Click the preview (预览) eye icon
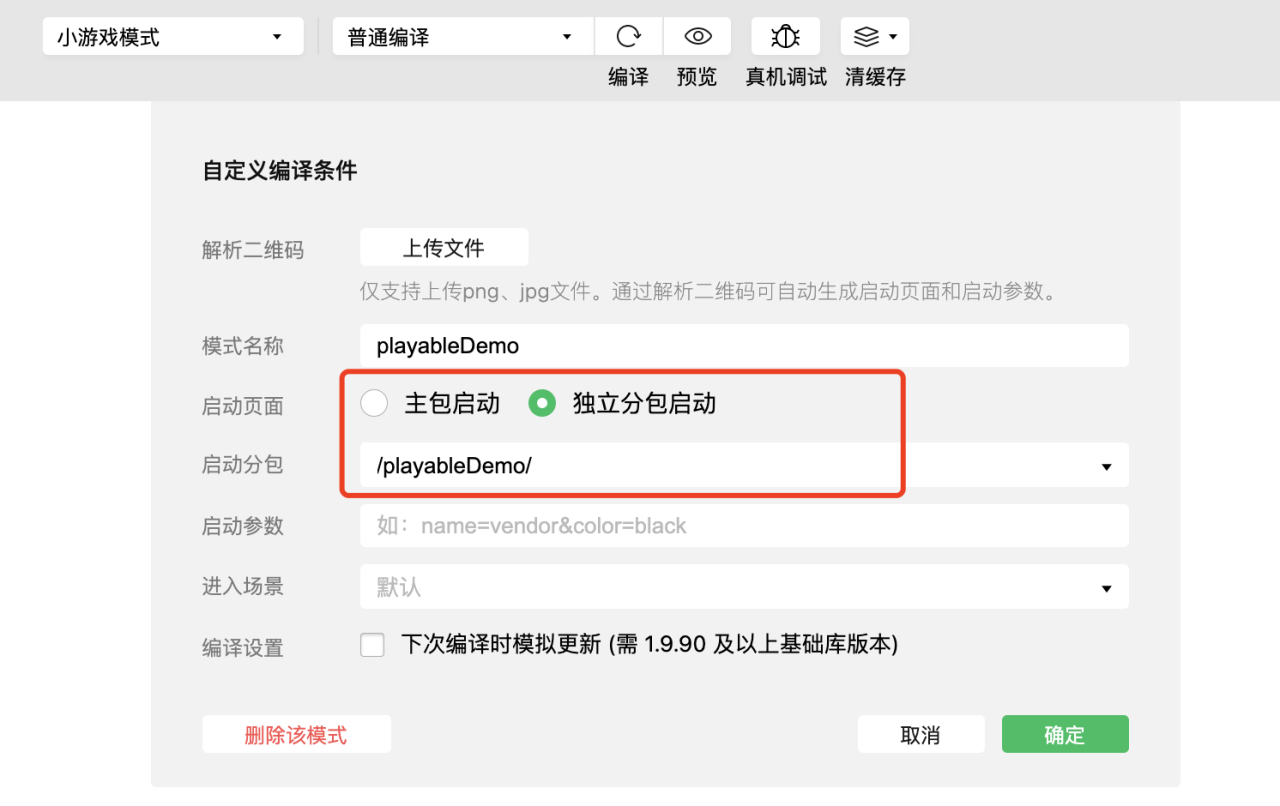 coord(697,37)
